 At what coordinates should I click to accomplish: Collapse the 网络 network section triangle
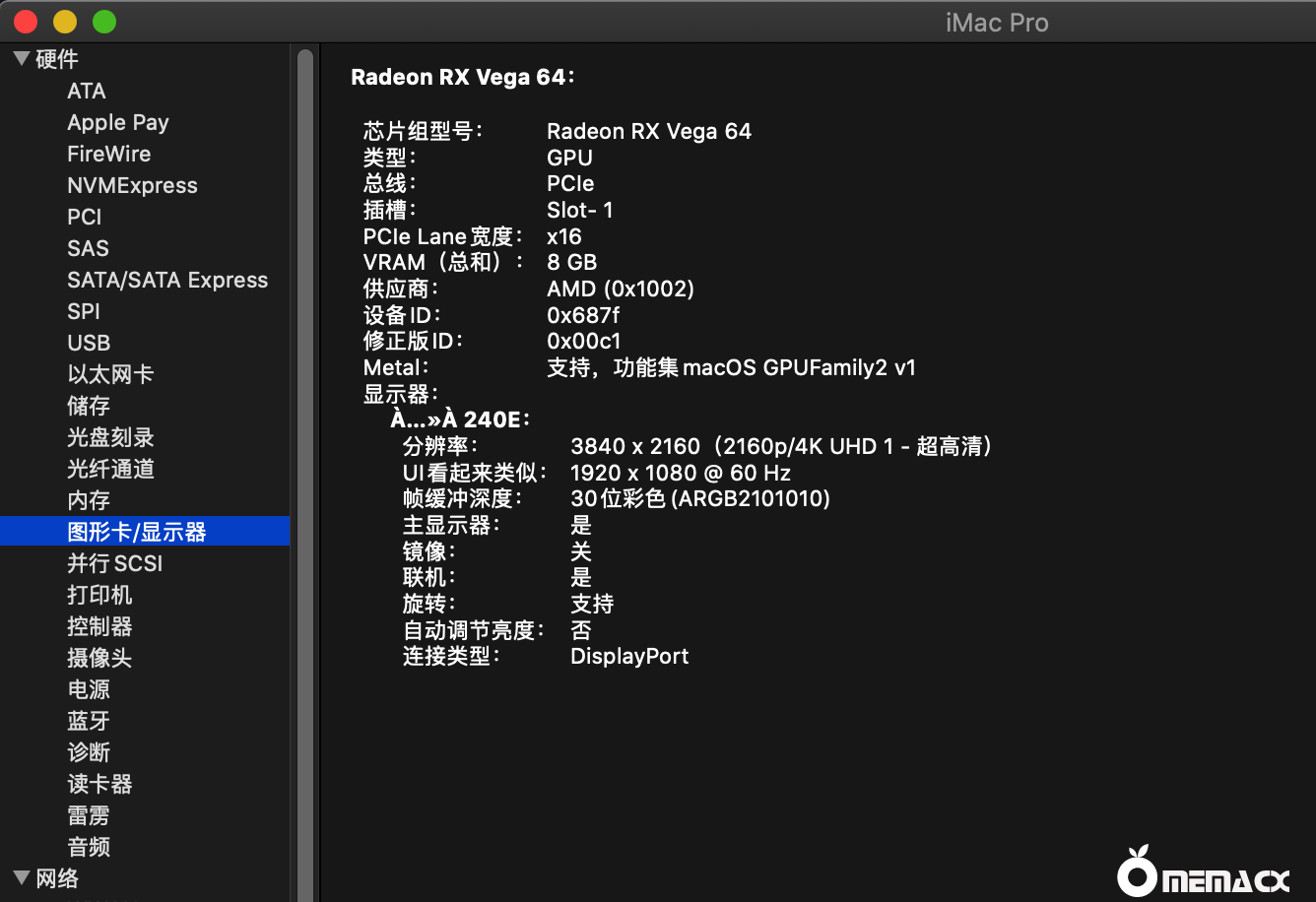pyautogui.click(x=21, y=877)
